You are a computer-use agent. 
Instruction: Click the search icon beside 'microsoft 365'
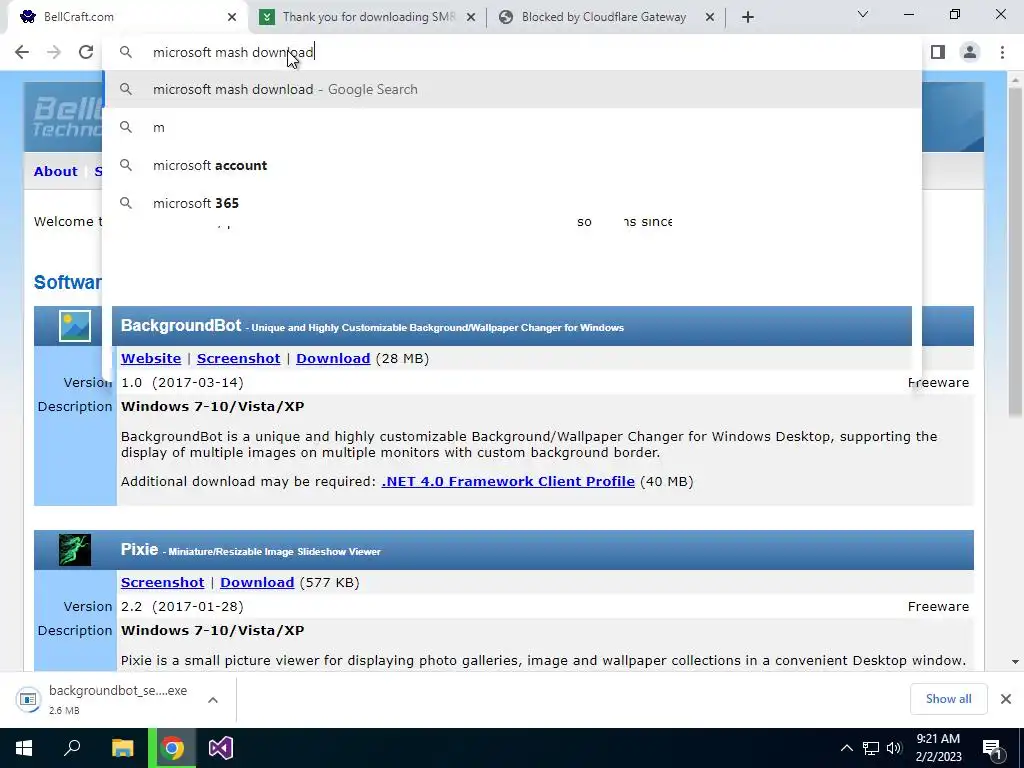pyautogui.click(x=126, y=203)
